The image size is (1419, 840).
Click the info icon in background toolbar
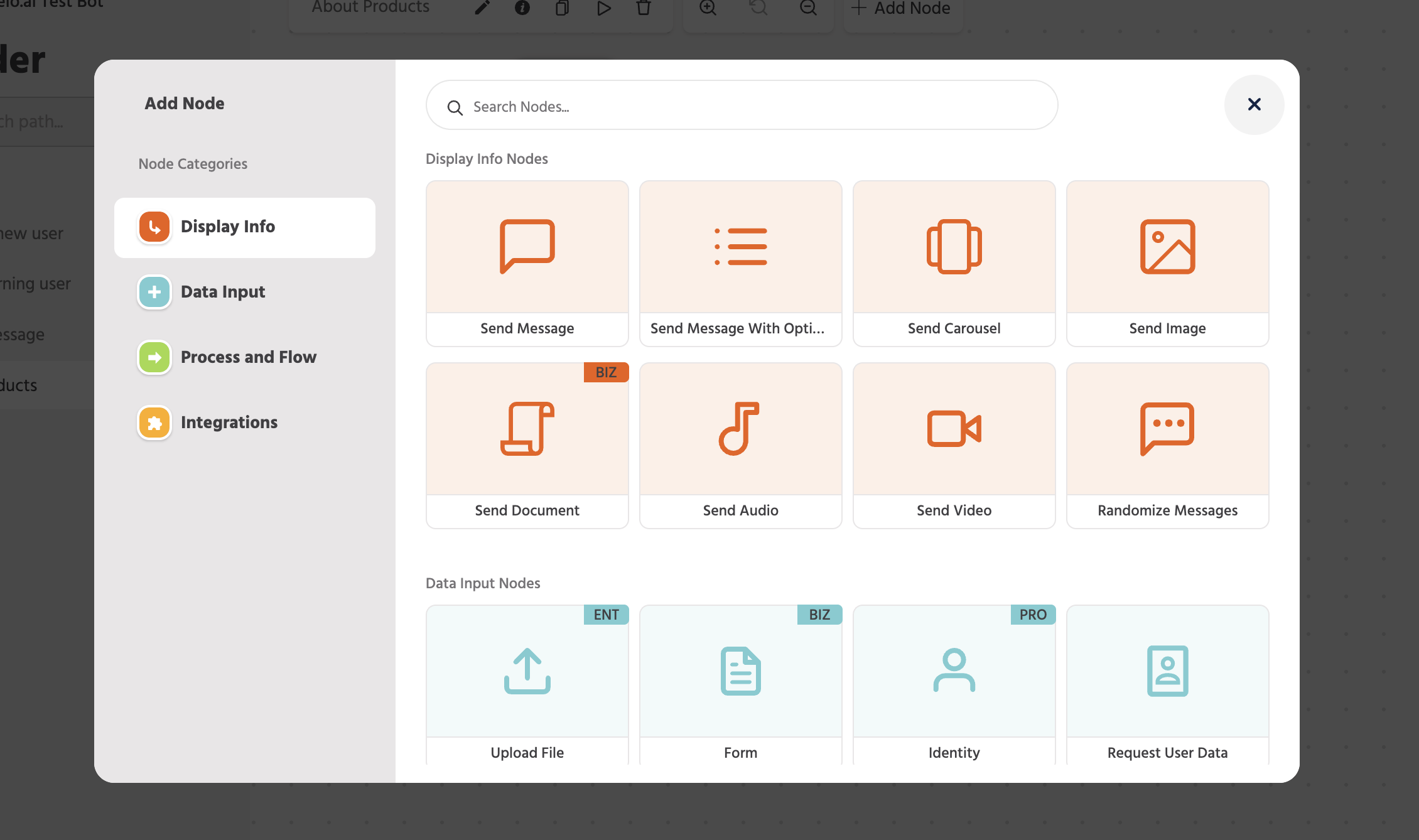[x=522, y=8]
